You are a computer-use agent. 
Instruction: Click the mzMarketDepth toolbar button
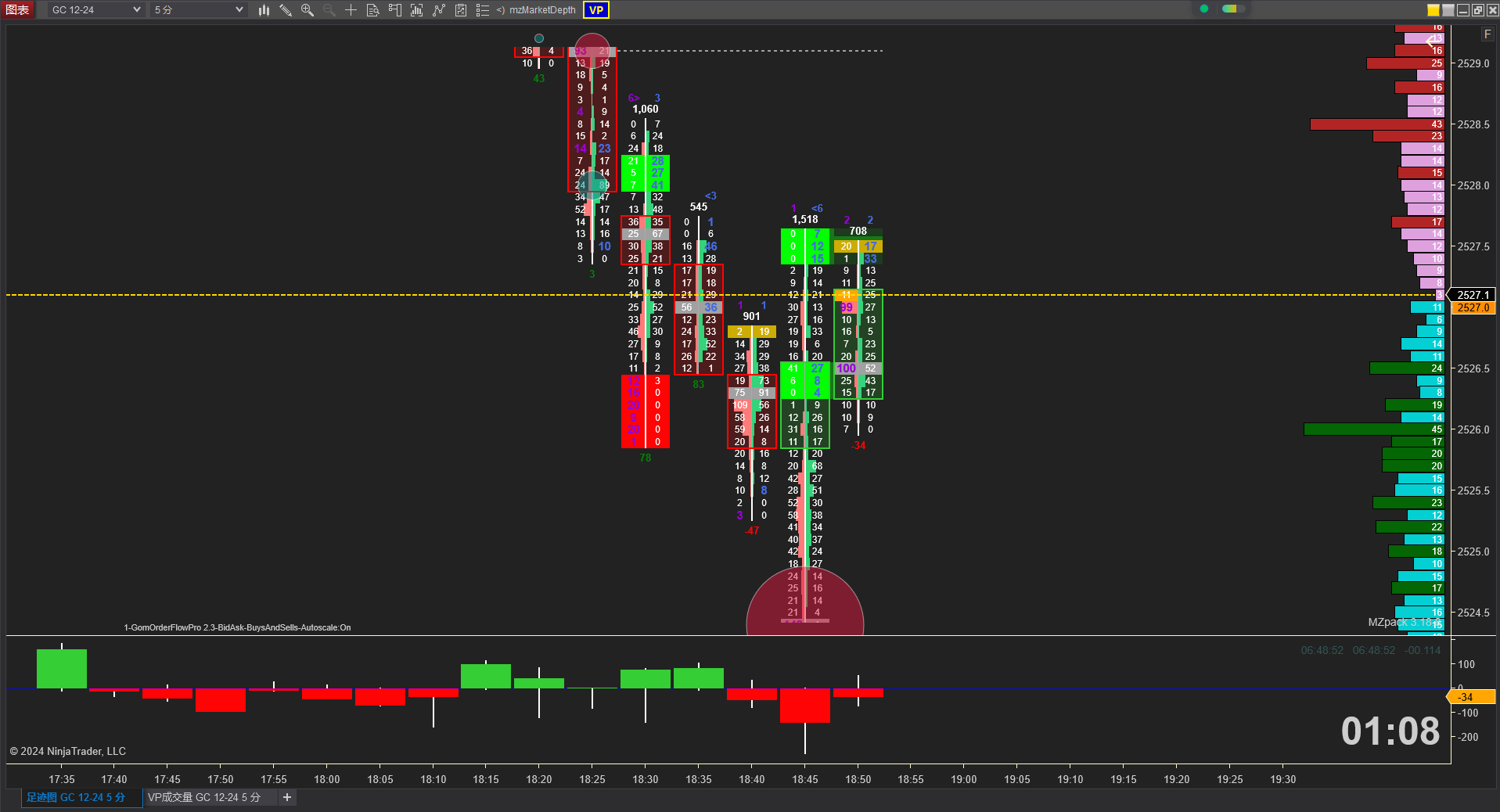click(536, 10)
